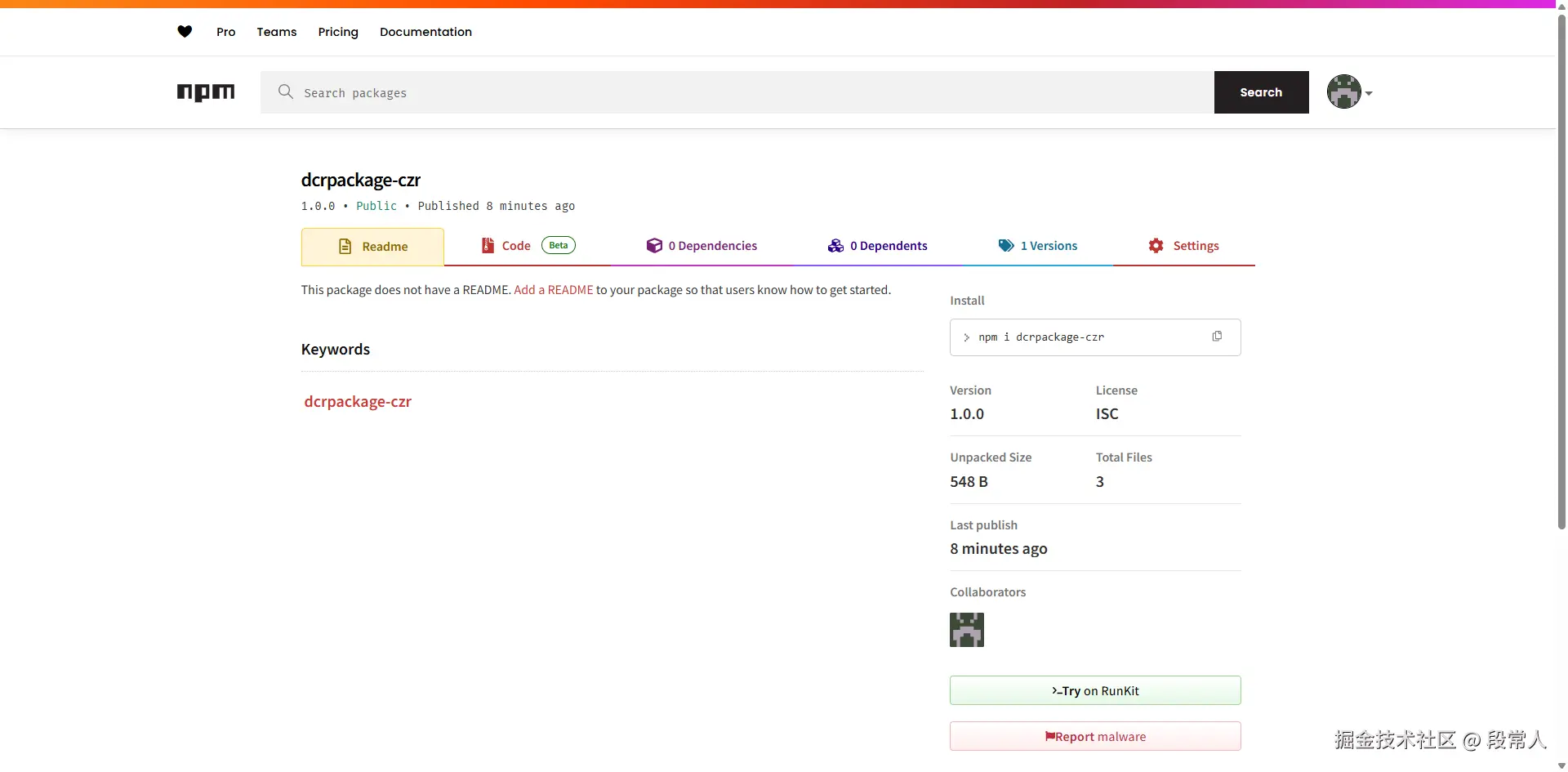This screenshot has width=1568, height=772.
Task: Click the Report malware button
Action: (x=1095, y=736)
